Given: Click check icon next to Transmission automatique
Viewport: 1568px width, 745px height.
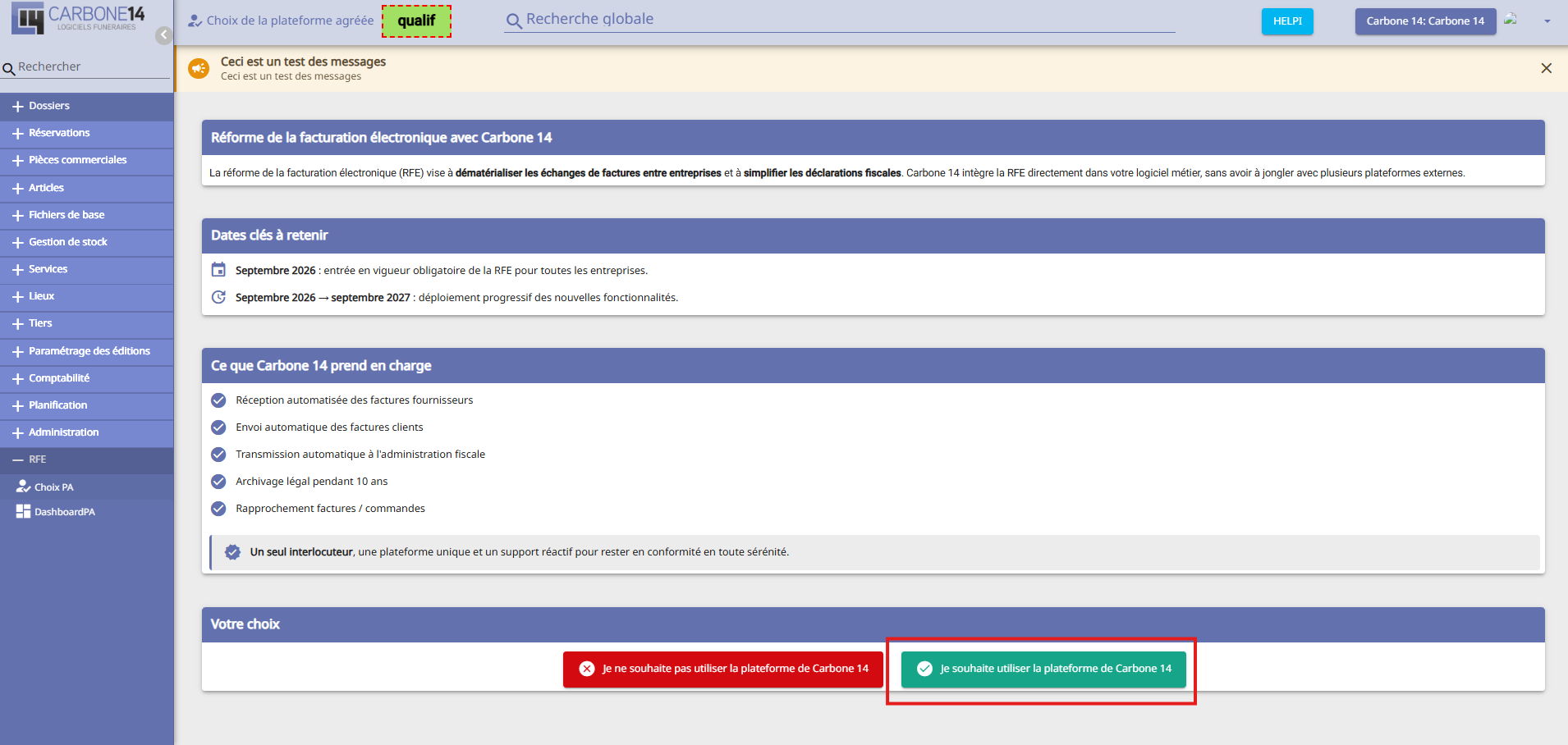Looking at the screenshot, I should click(218, 455).
